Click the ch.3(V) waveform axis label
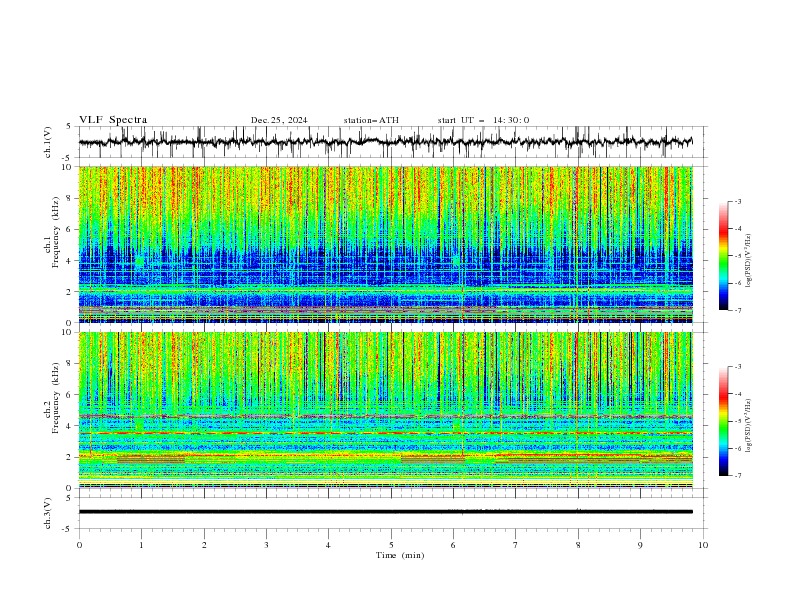Screen dimensions: 792x612 point(48,513)
